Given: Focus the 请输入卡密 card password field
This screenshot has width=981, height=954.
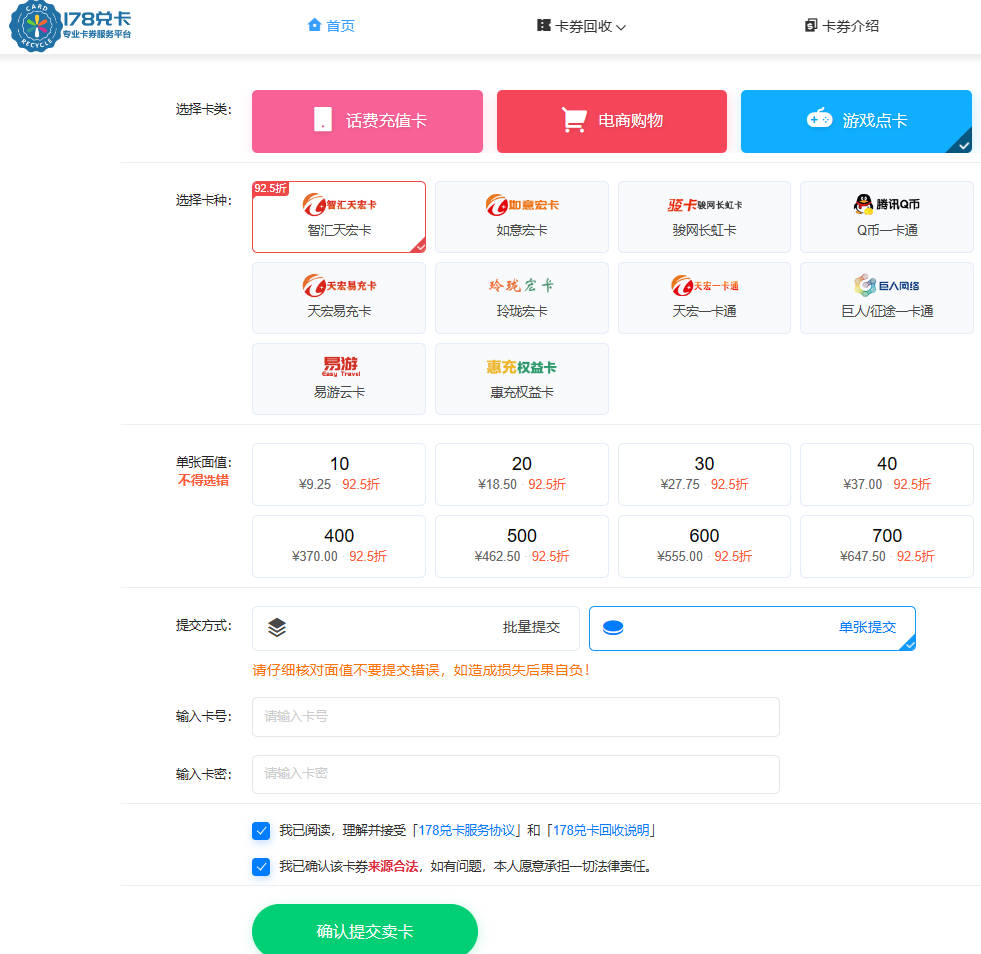Looking at the screenshot, I should [516, 774].
